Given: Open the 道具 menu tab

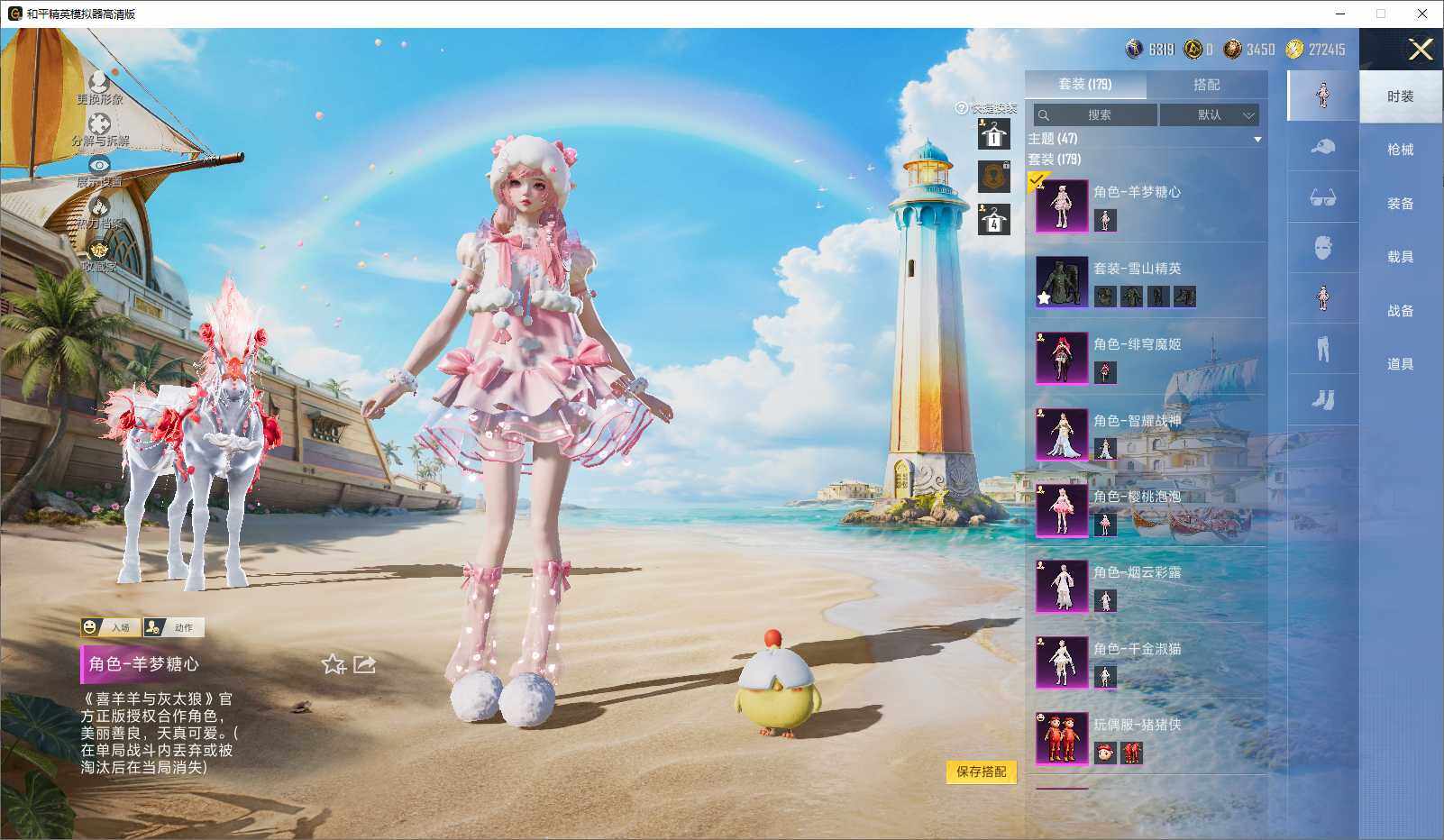Looking at the screenshot, I should (x=1401, y=364).
